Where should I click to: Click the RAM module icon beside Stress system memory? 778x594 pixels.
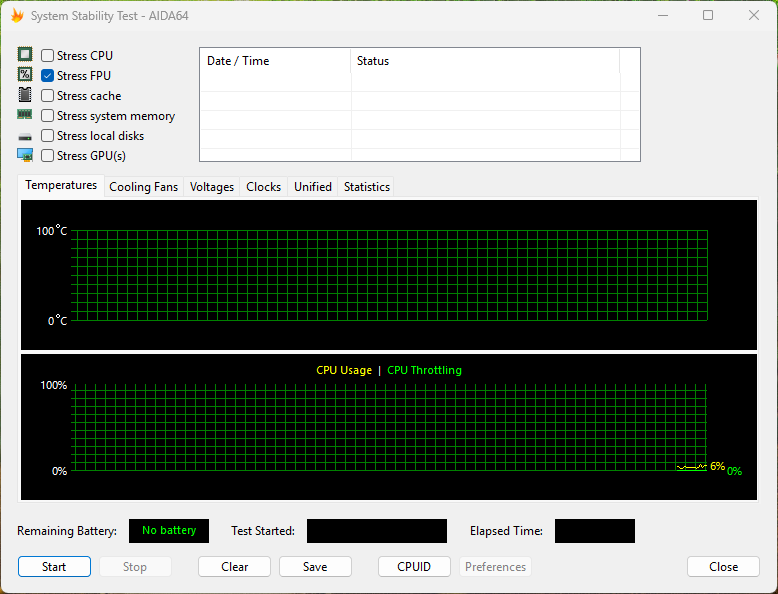(25, 115)
